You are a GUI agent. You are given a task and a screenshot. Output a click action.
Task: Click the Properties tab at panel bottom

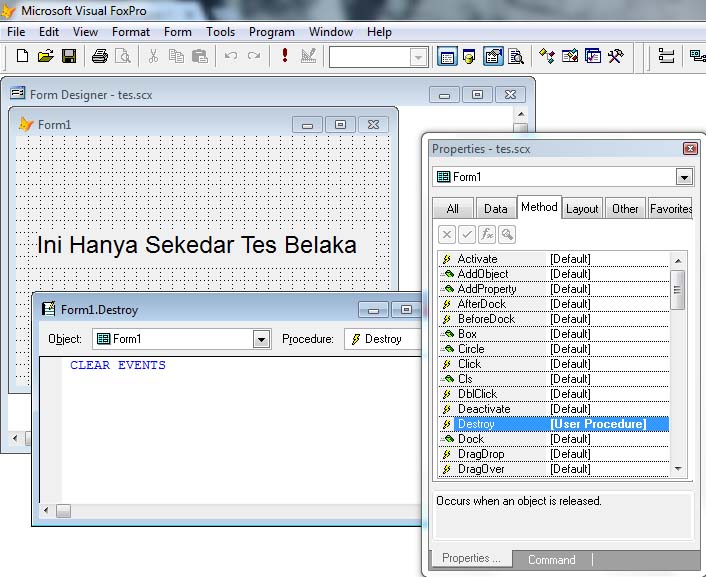point(471,559)
